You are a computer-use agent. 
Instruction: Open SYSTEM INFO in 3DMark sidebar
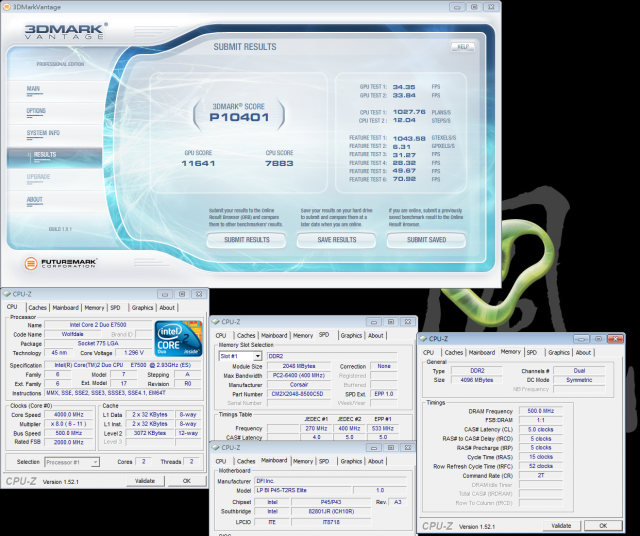tap(43, 133)
